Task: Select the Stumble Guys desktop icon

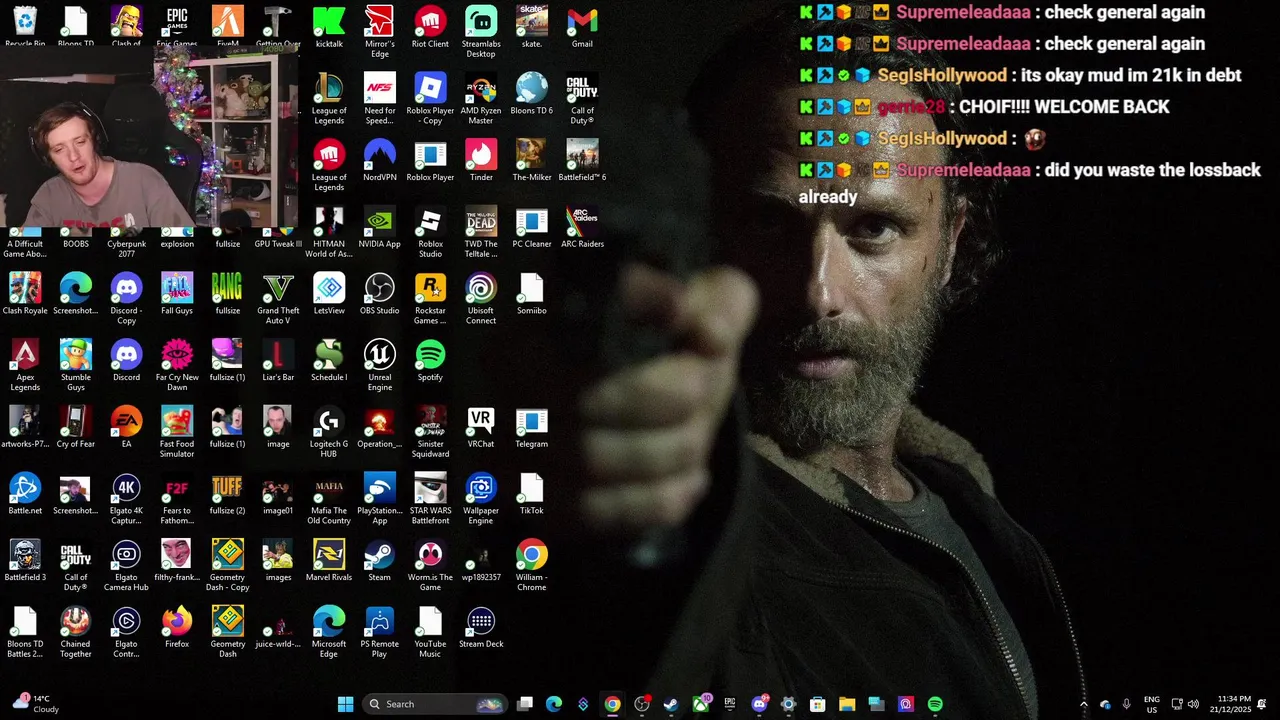Action: (76, 365)
